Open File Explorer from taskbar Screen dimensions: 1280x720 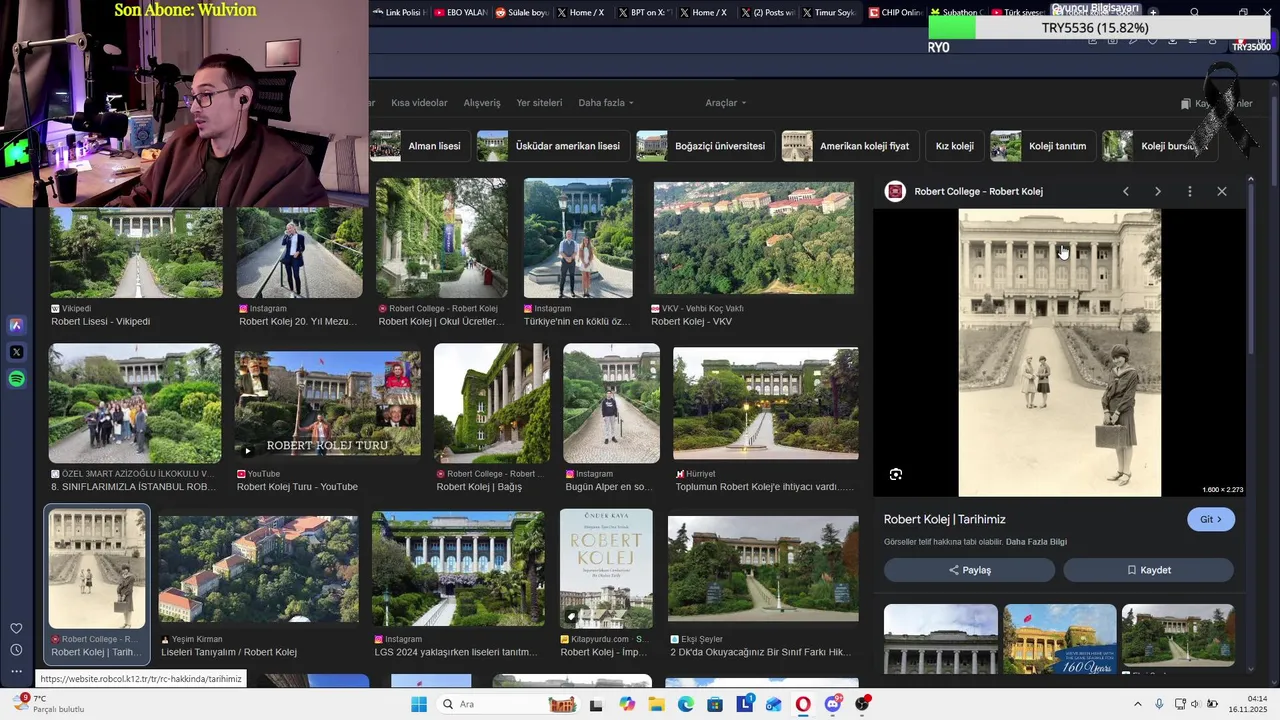point(657,704)
